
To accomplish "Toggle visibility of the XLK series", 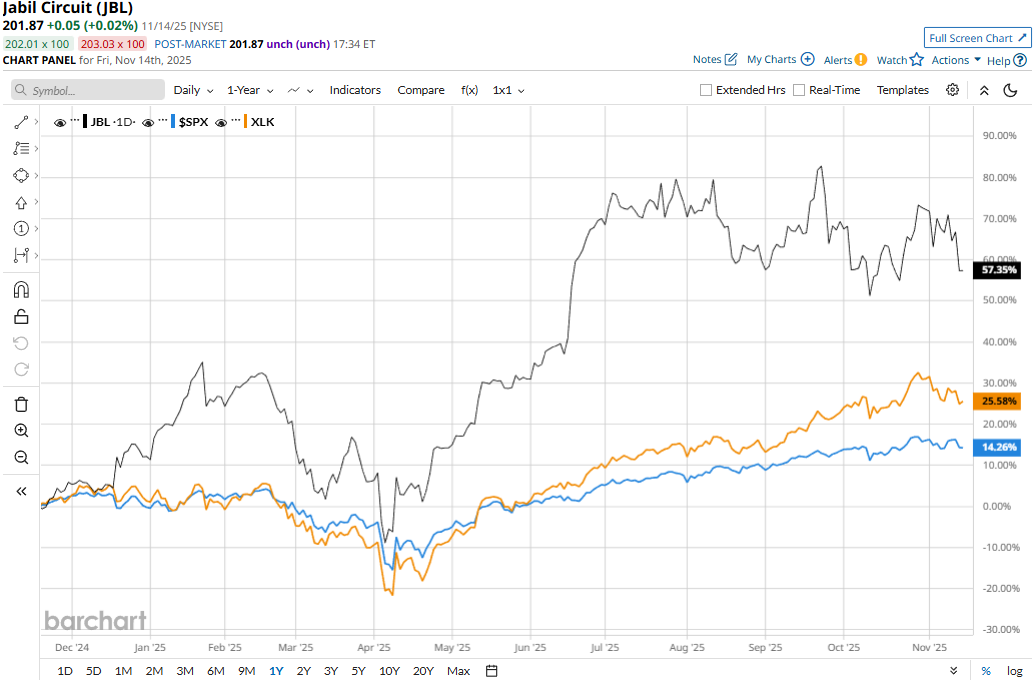I will (x=221, y=123).
